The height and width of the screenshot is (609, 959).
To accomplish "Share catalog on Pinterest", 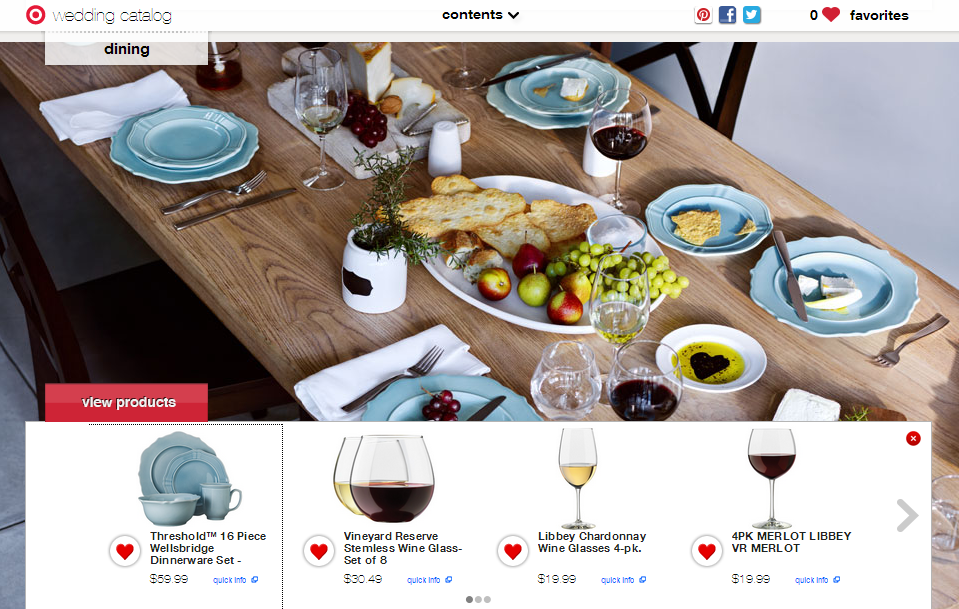I will click(x=703, y=15).
